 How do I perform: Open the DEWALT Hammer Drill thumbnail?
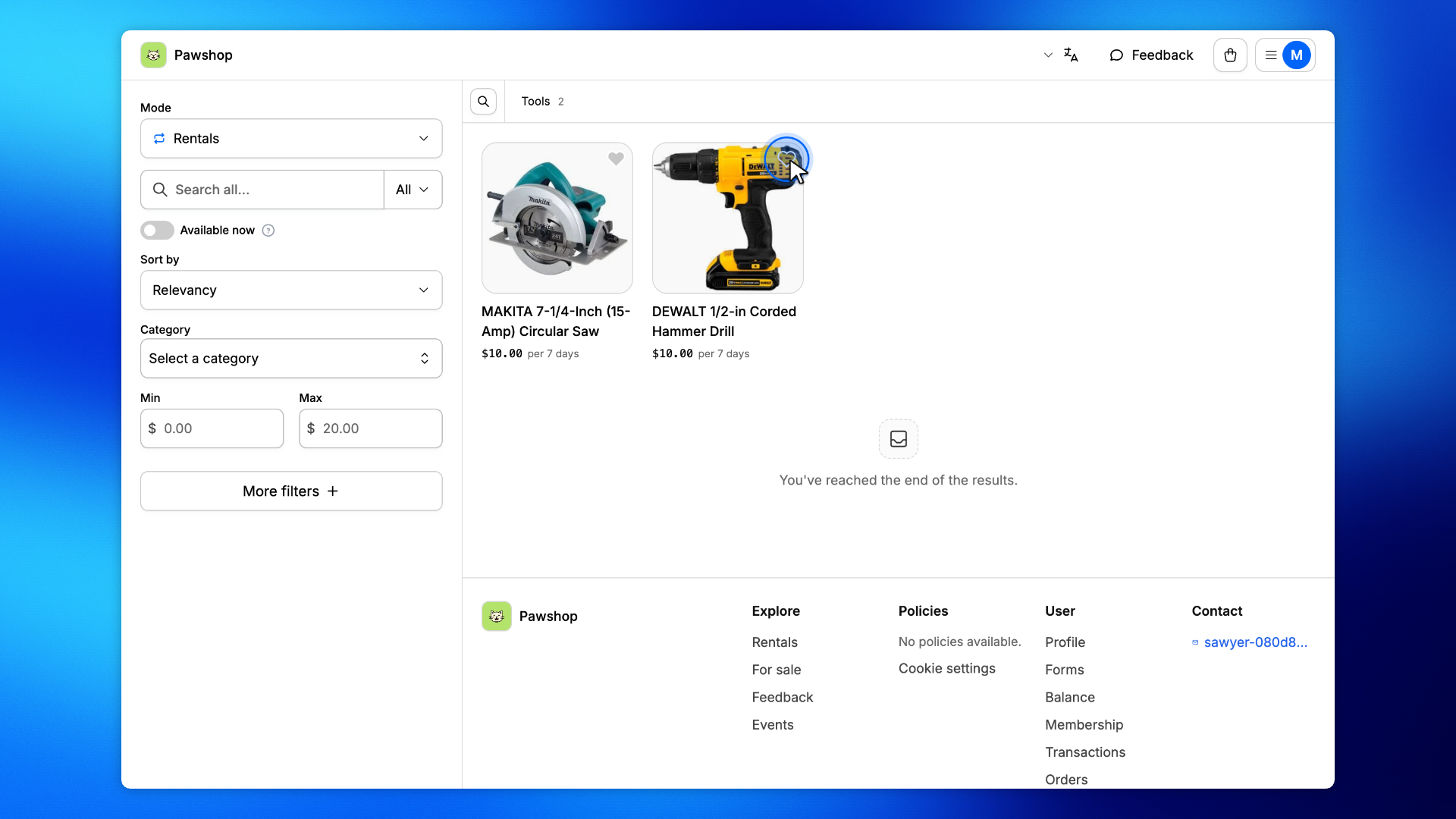728,218
